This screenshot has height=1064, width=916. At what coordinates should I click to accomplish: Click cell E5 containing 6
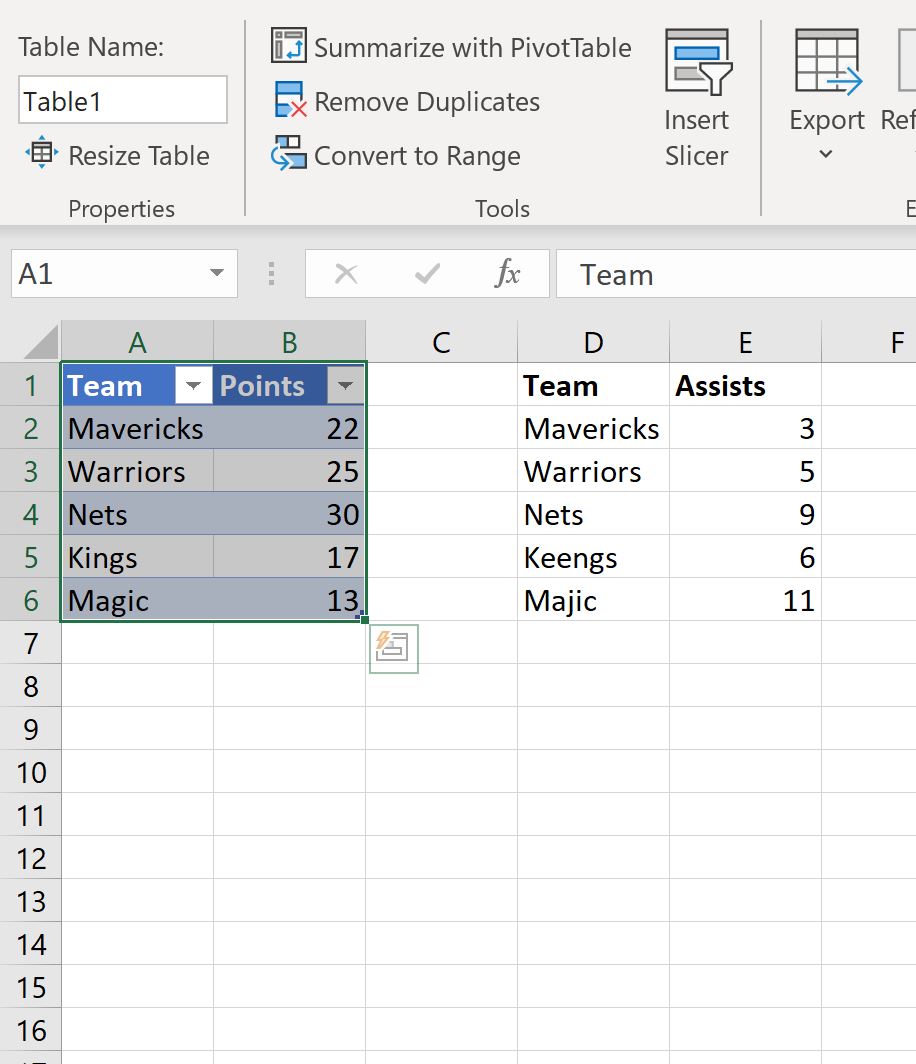[744, 557]
